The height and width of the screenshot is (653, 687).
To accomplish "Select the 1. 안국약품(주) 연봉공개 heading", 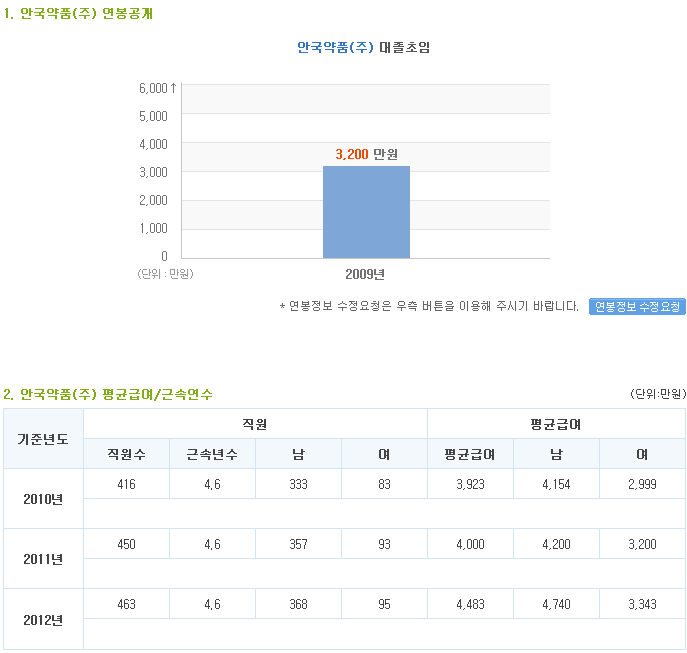I will coord(78,14).
